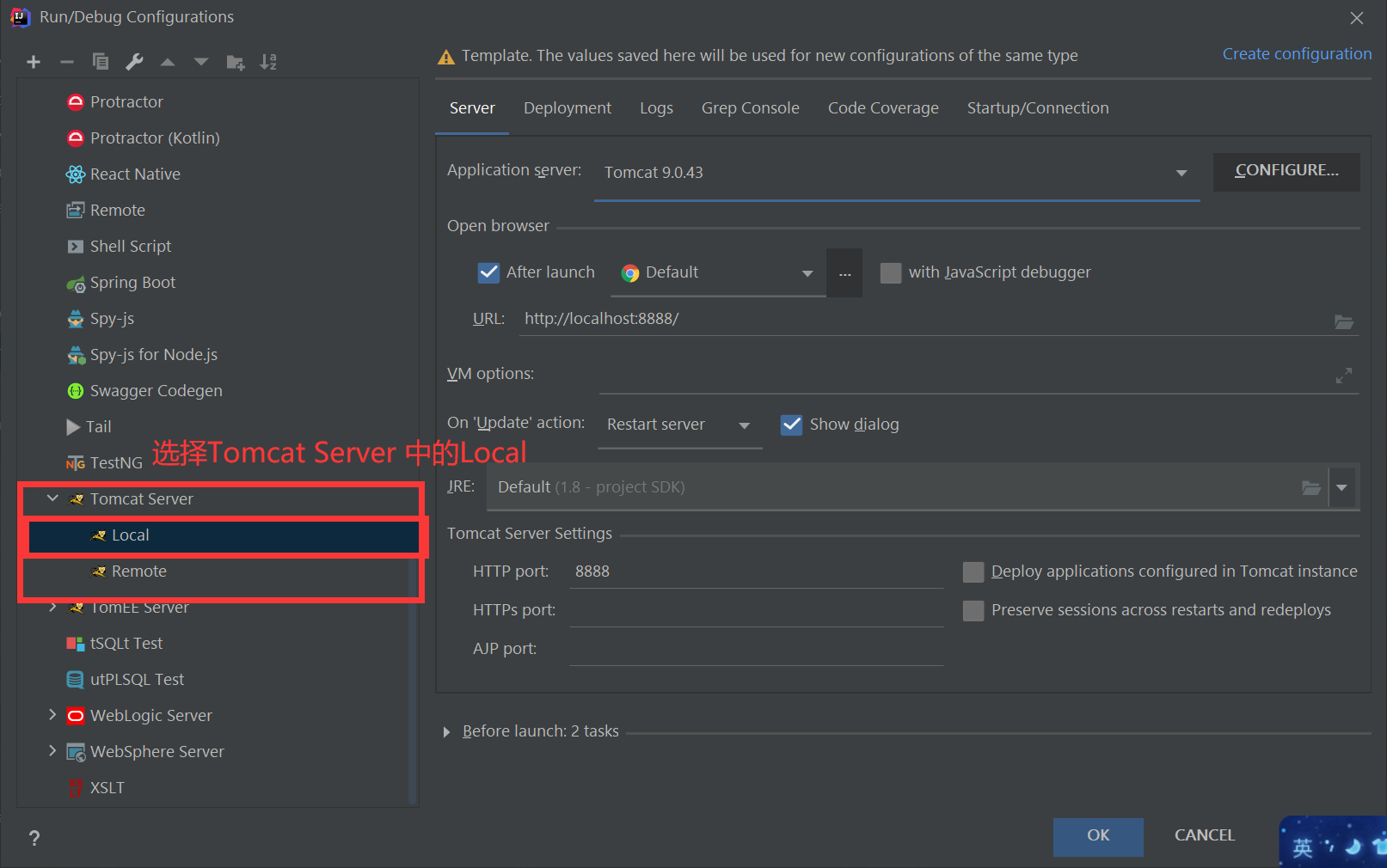Click the Copy Configuration icon
Screen dimensions: 1387x868
pos(101,62)
